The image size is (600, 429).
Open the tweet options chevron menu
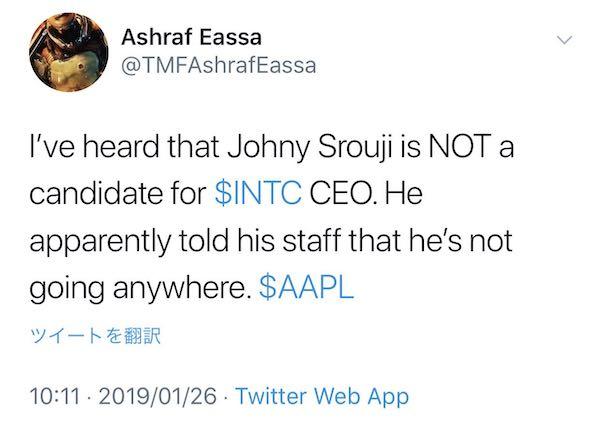click(565, 41)
